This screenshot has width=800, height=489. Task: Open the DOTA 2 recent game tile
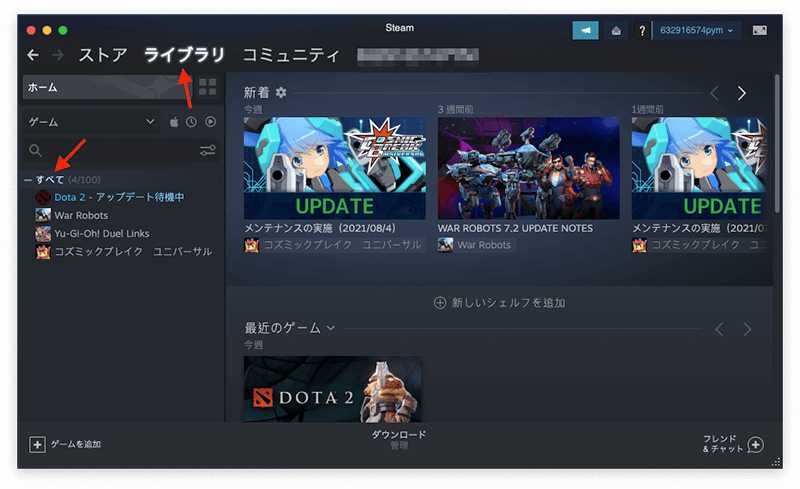[333, 389]
